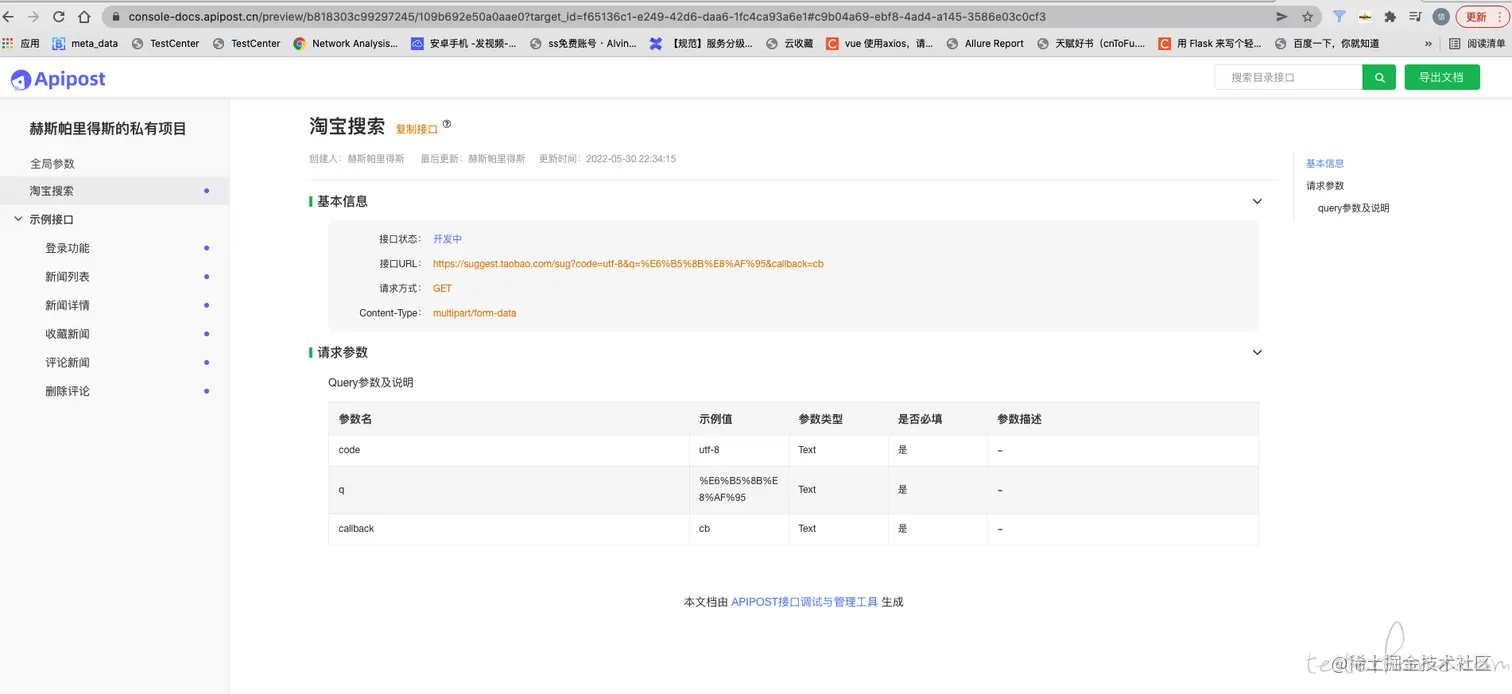Open the ss免费账号 bookmark
Viewport: 1512px width, 694px height.
pos(583,43)
